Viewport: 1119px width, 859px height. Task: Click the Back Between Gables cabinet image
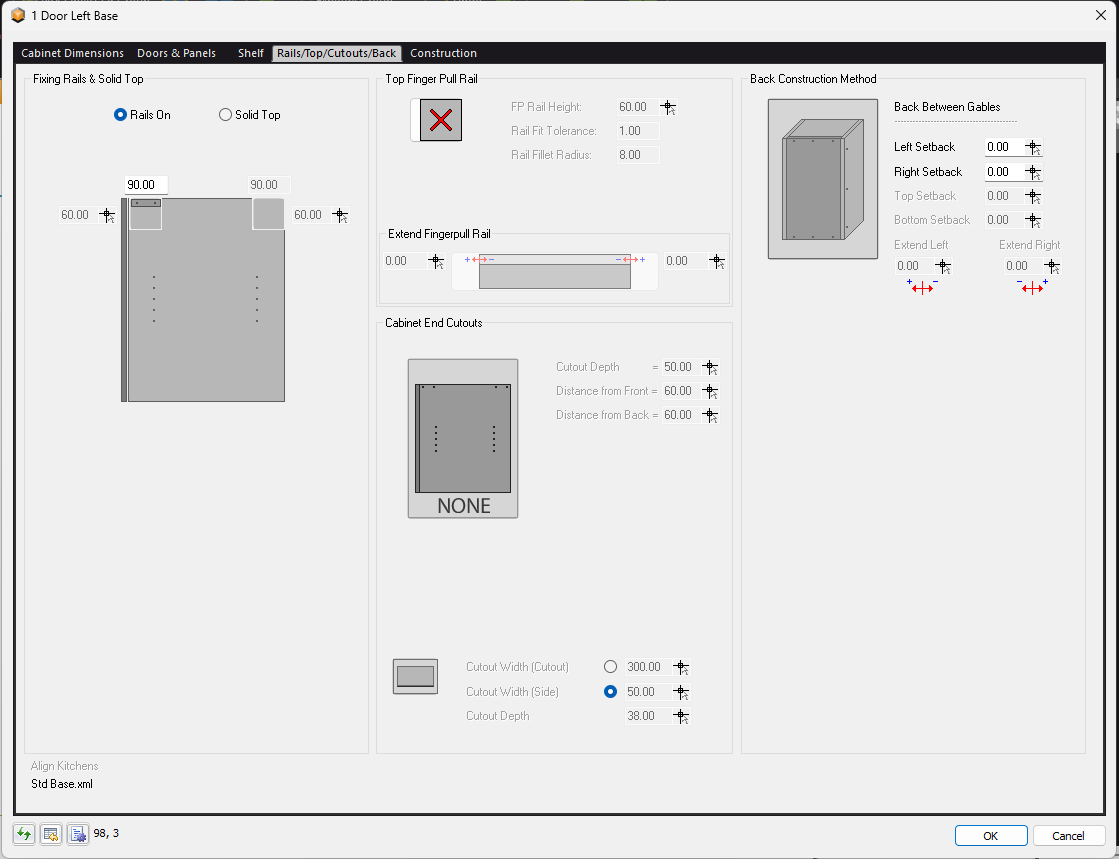pos(823,179)
